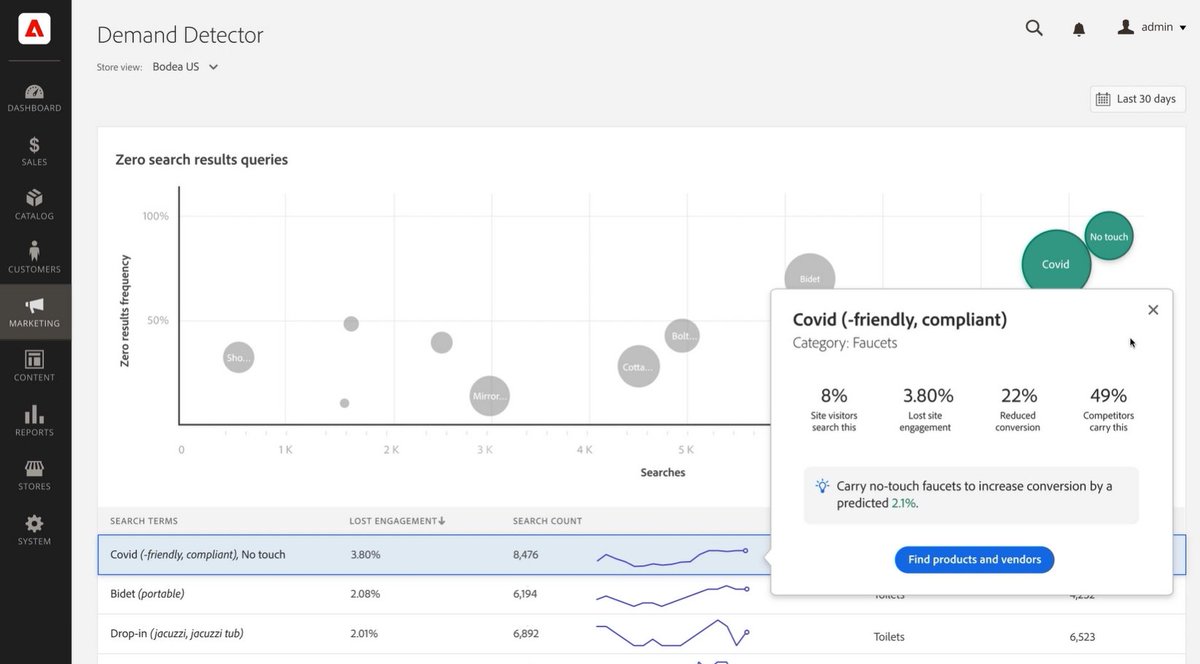Click the 2.08% lost engagement cell
1200x664 pixels.
[365, 594]
